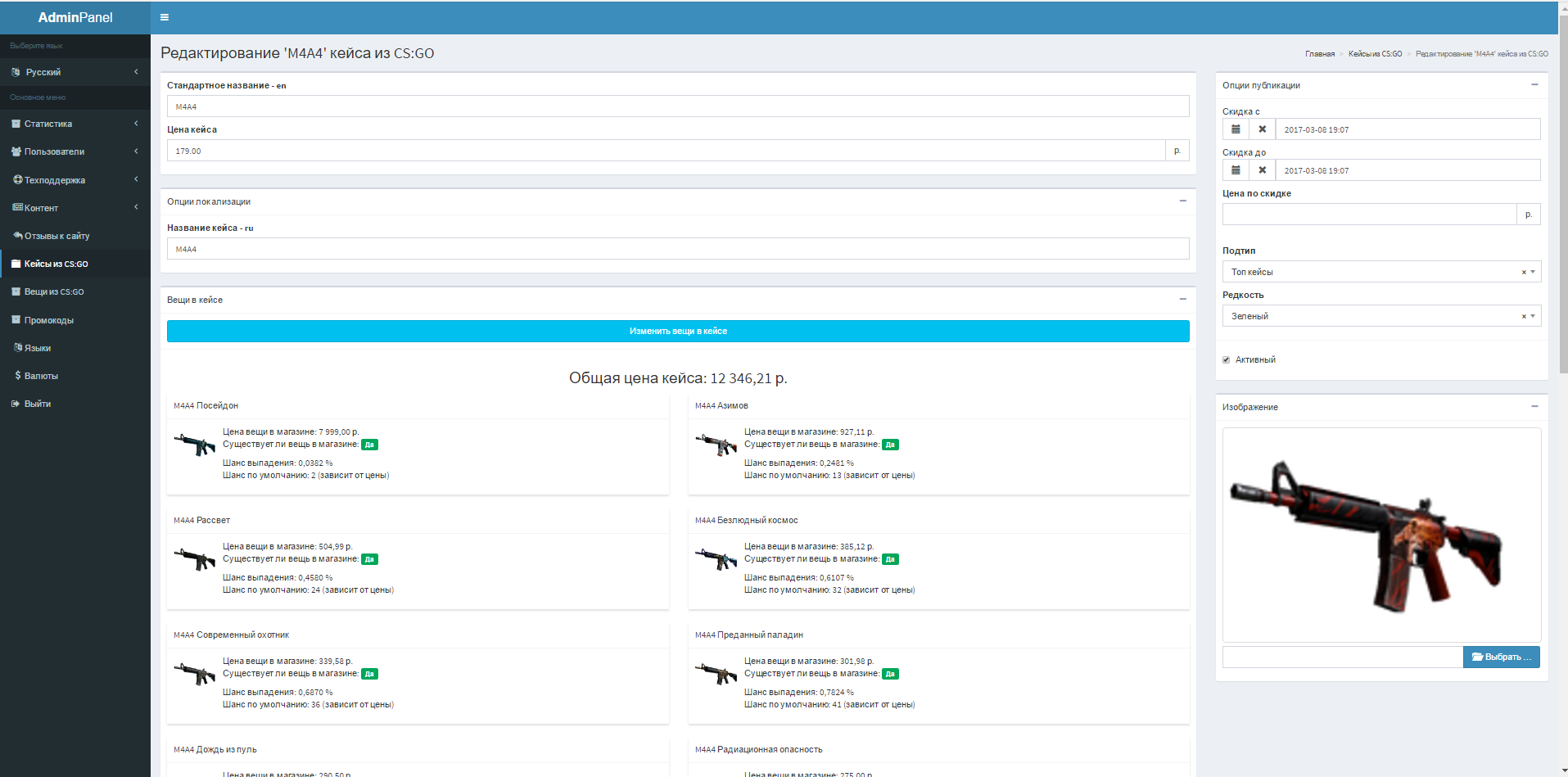Open Валюты menu item
1568x777 pixels.
[x=75, y=376]
